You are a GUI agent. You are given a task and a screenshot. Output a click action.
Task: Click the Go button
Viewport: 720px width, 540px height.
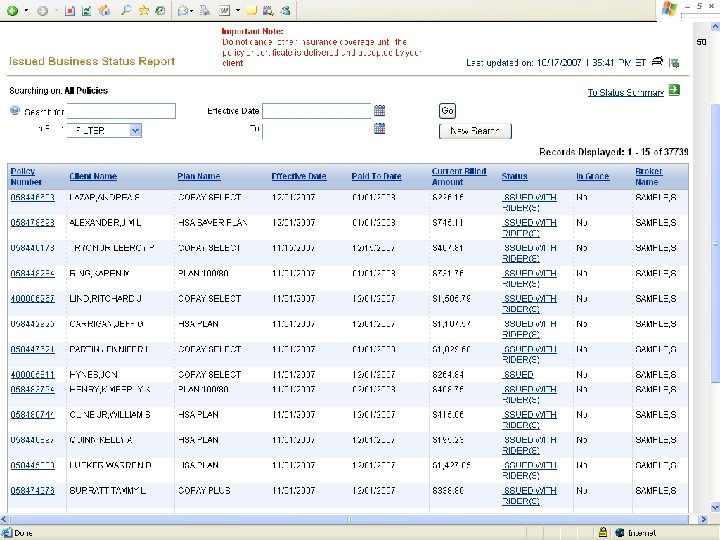point(447,111)
